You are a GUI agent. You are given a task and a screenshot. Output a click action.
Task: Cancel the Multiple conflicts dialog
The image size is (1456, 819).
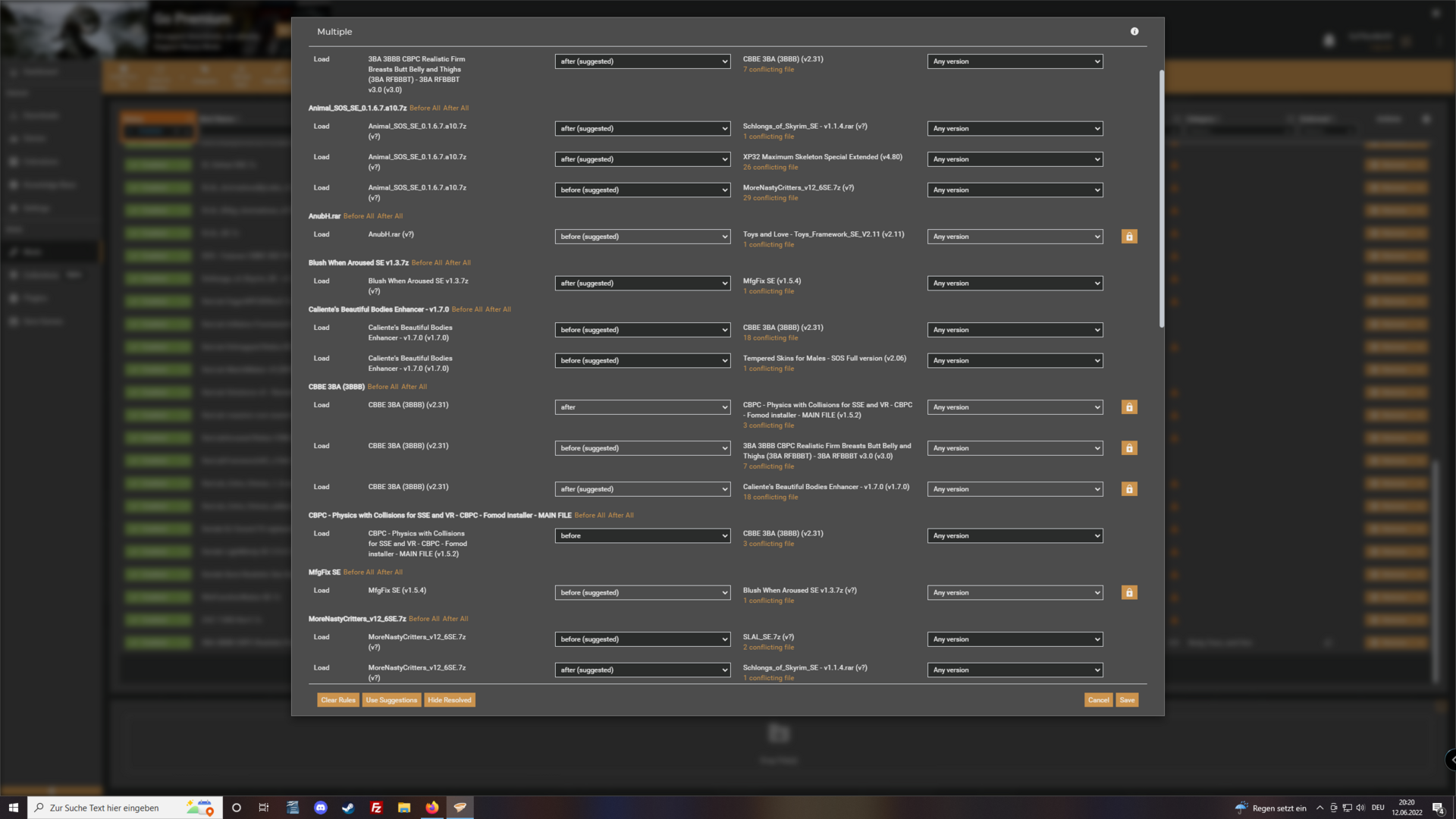[1099, 700]
